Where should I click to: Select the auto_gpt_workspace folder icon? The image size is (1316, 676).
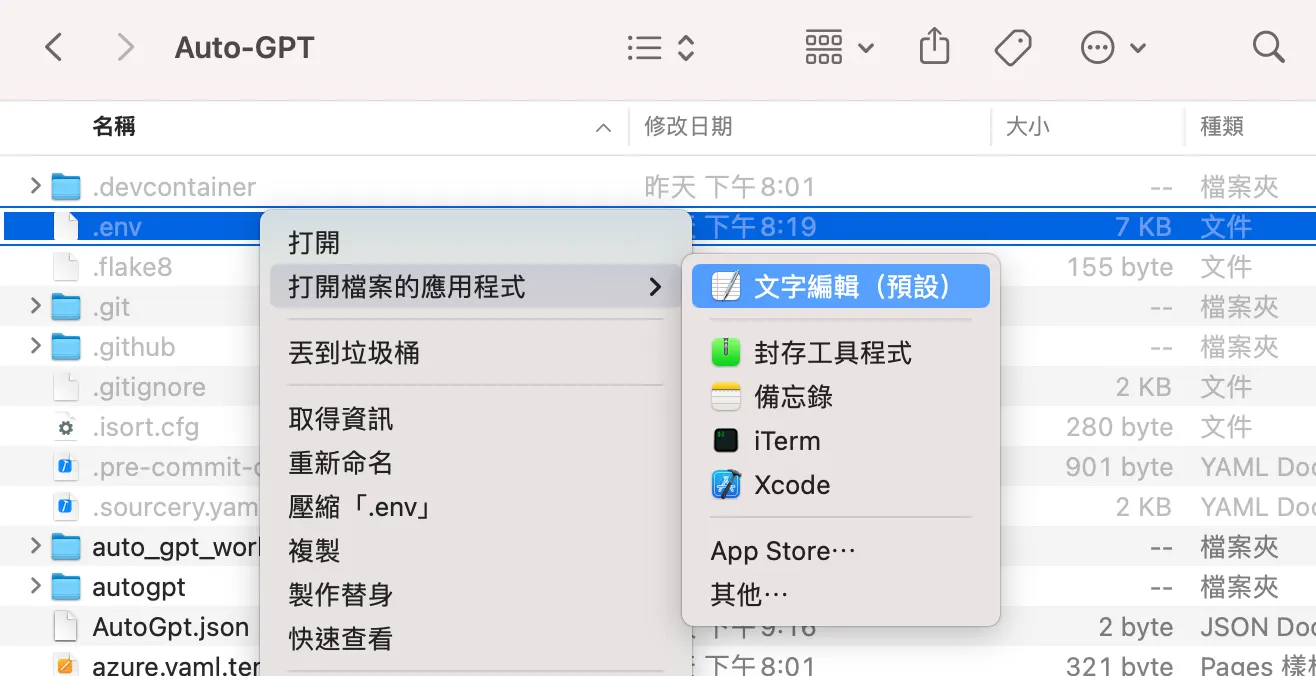point(66,547)
